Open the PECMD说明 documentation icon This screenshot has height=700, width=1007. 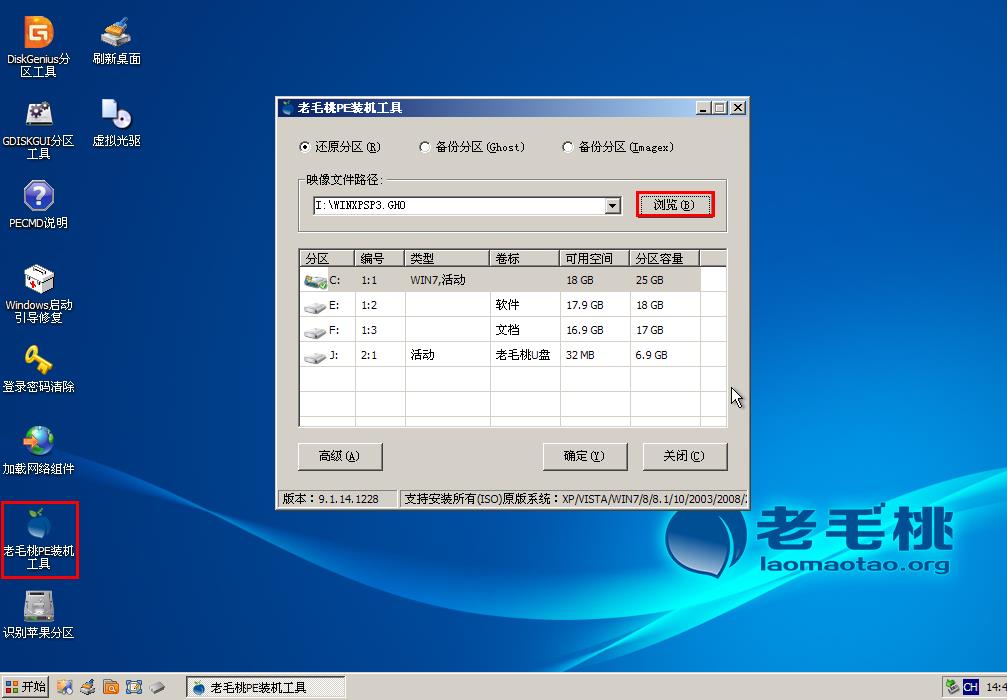tap(38, 198)
